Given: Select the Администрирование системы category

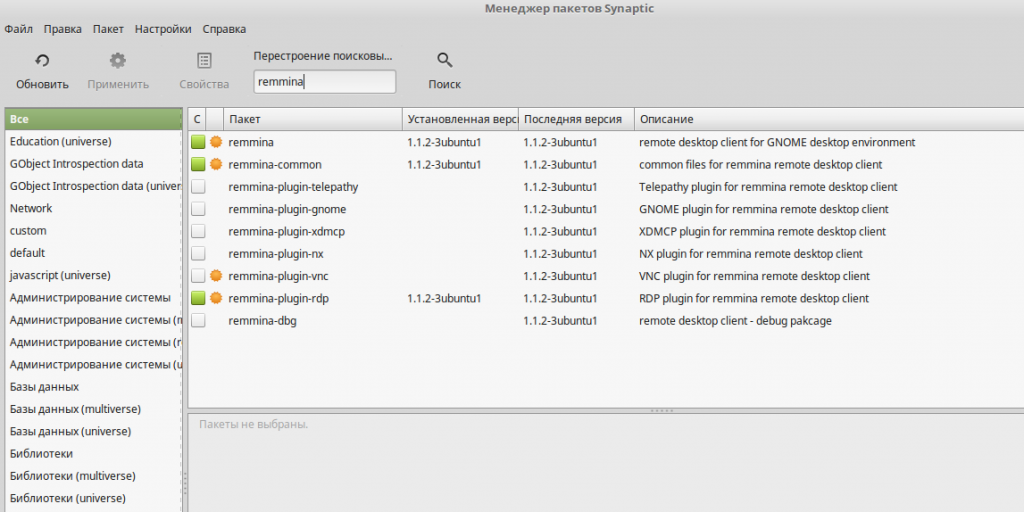Looking at the screenshot, I should coord(93,298).
